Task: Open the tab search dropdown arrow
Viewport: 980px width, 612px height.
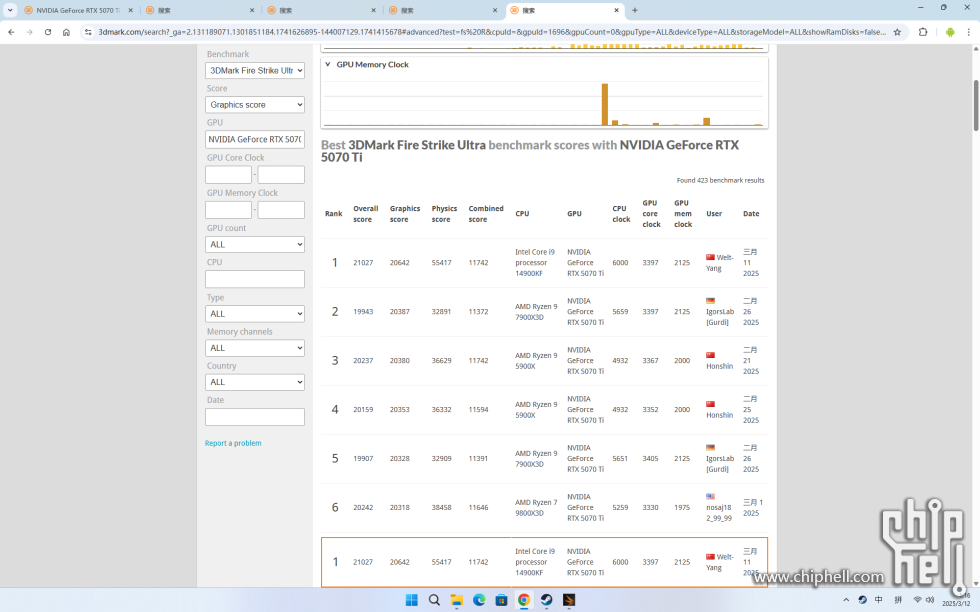Action: (x=10, y=10)
